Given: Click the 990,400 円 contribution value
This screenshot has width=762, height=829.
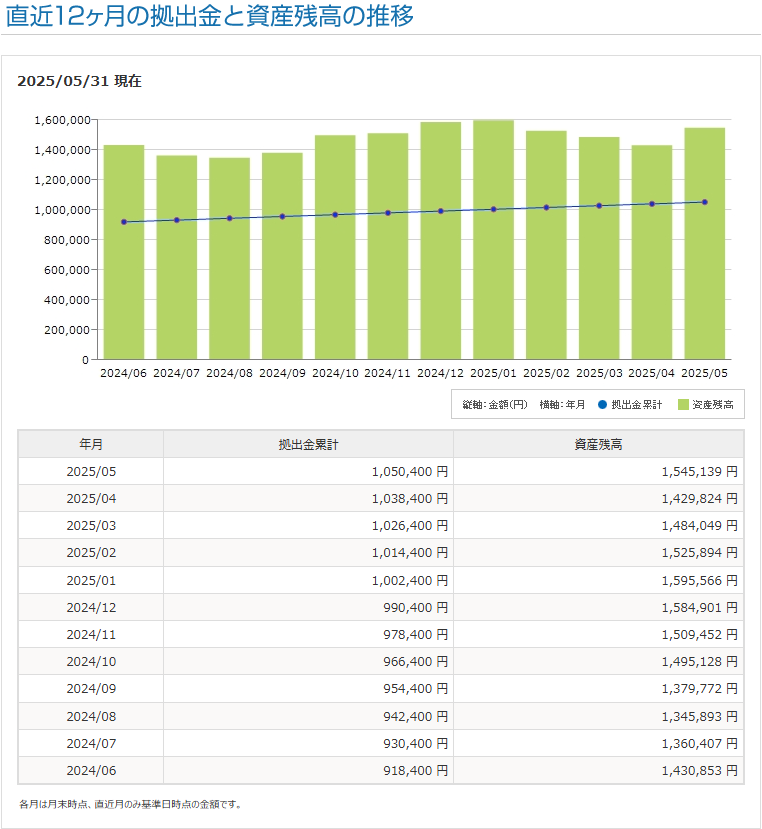Looking at the screenshot, I should click(416, 607).
